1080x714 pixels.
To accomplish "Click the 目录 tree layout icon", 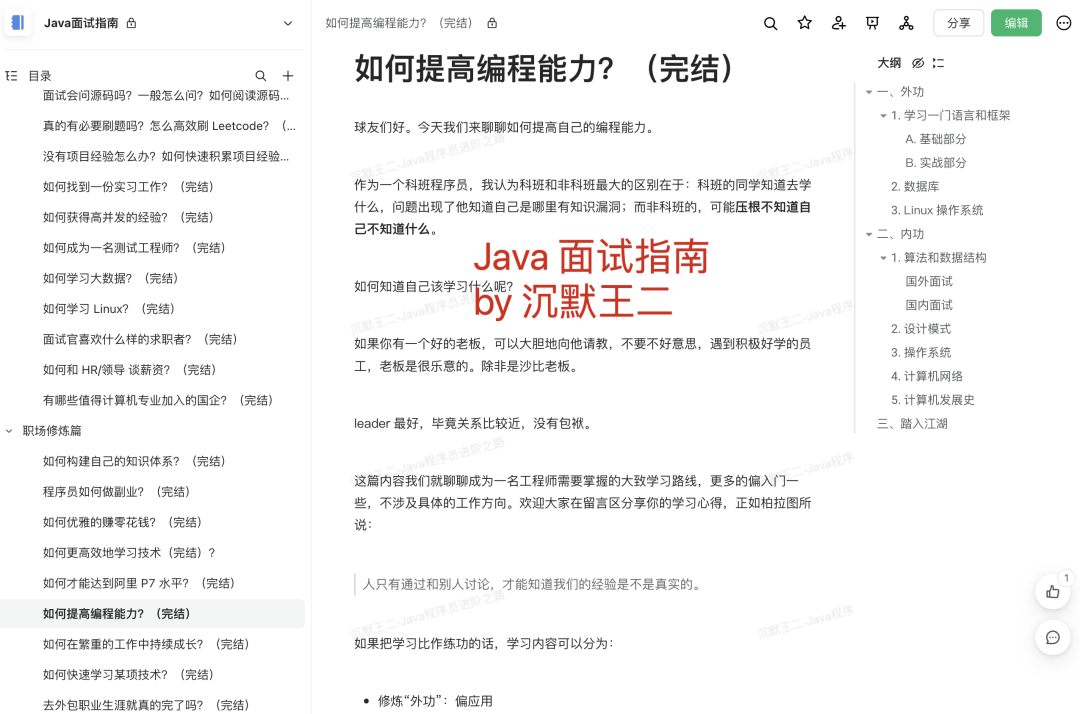I will pyautogui.click(x=11, y=76).
